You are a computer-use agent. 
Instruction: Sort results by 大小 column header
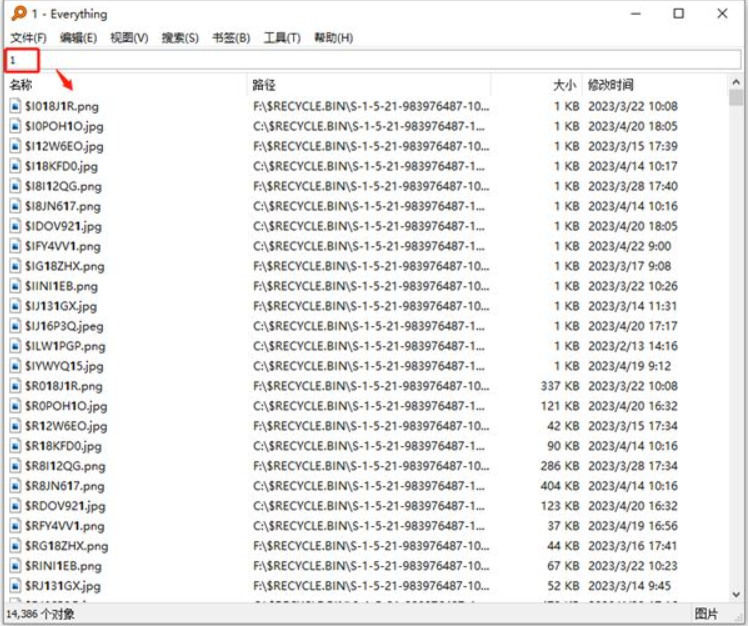pos(564,85)
